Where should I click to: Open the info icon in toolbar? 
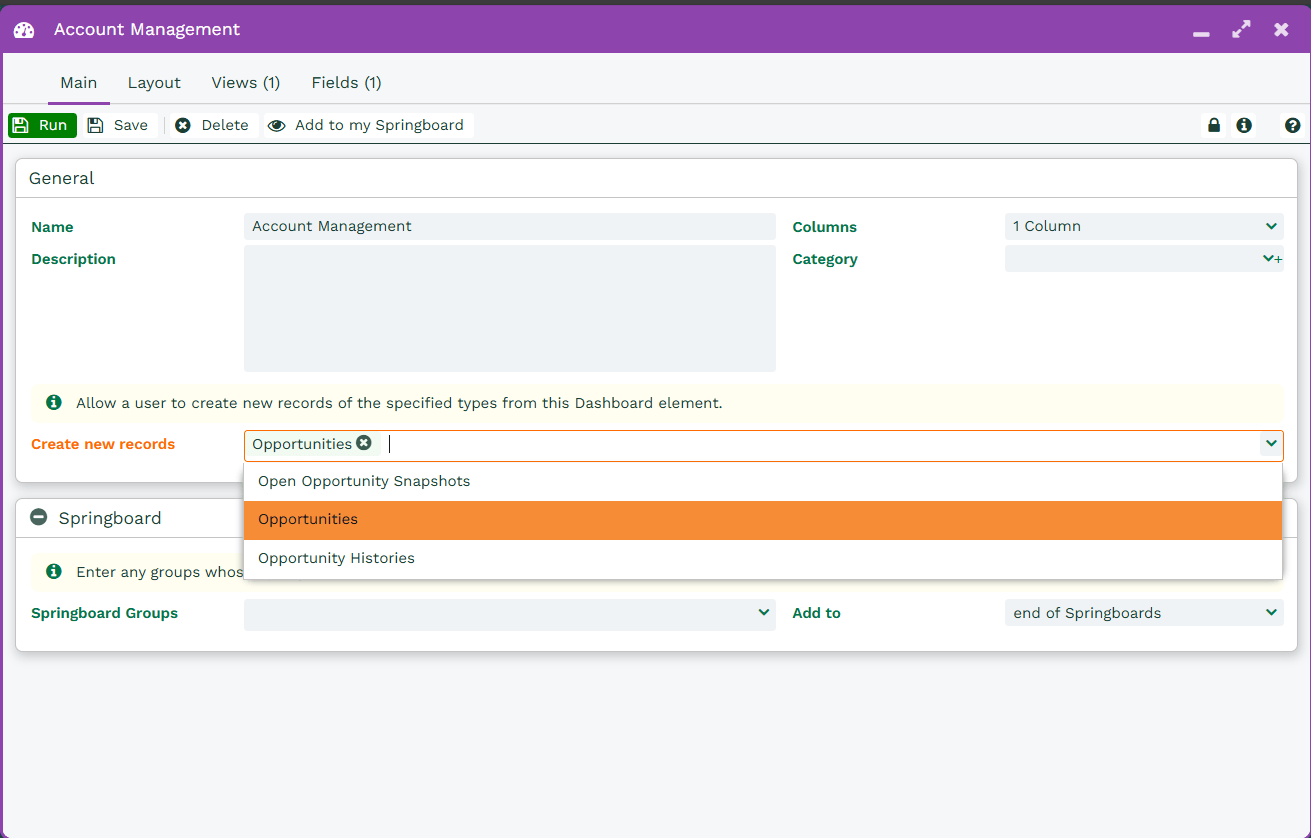pyautogui.click(x=1244, y=125)
